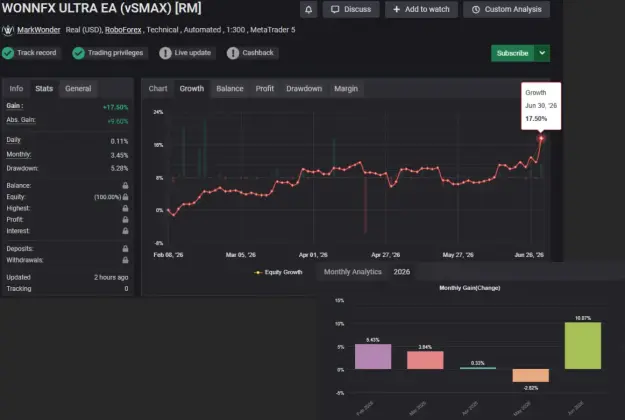This screenshot has width=625, height=420.
Task: Click the Highest lock icon
Action: (x=125, y=208)
